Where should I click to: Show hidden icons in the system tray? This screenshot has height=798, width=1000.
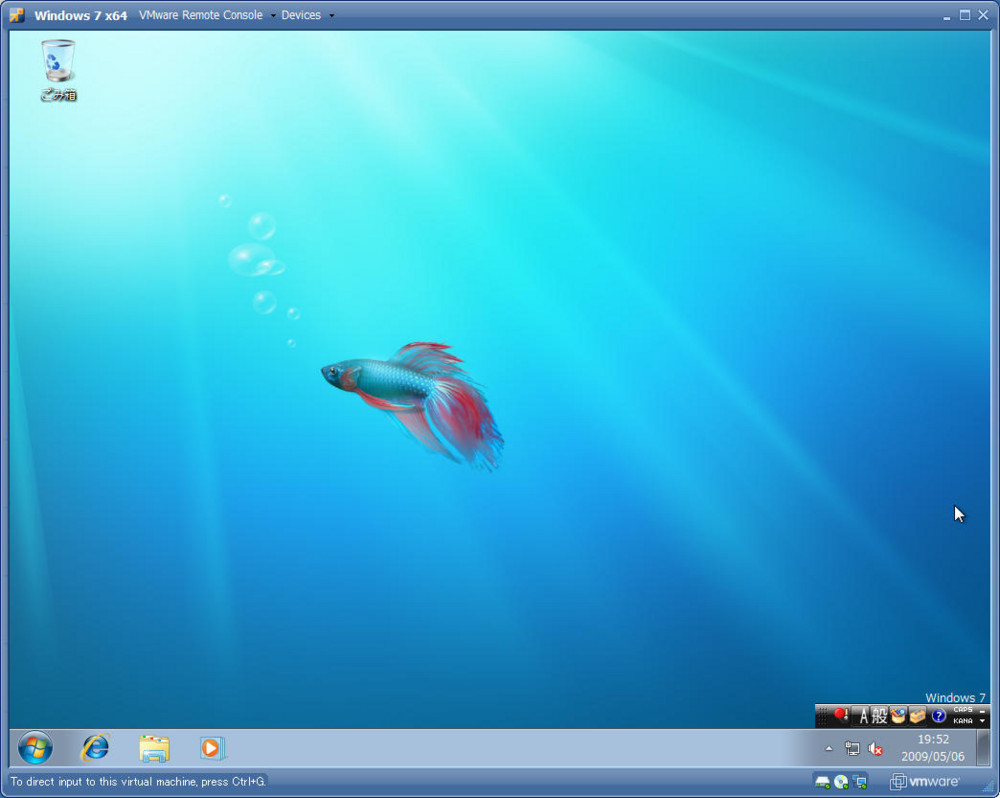[828, 747]
